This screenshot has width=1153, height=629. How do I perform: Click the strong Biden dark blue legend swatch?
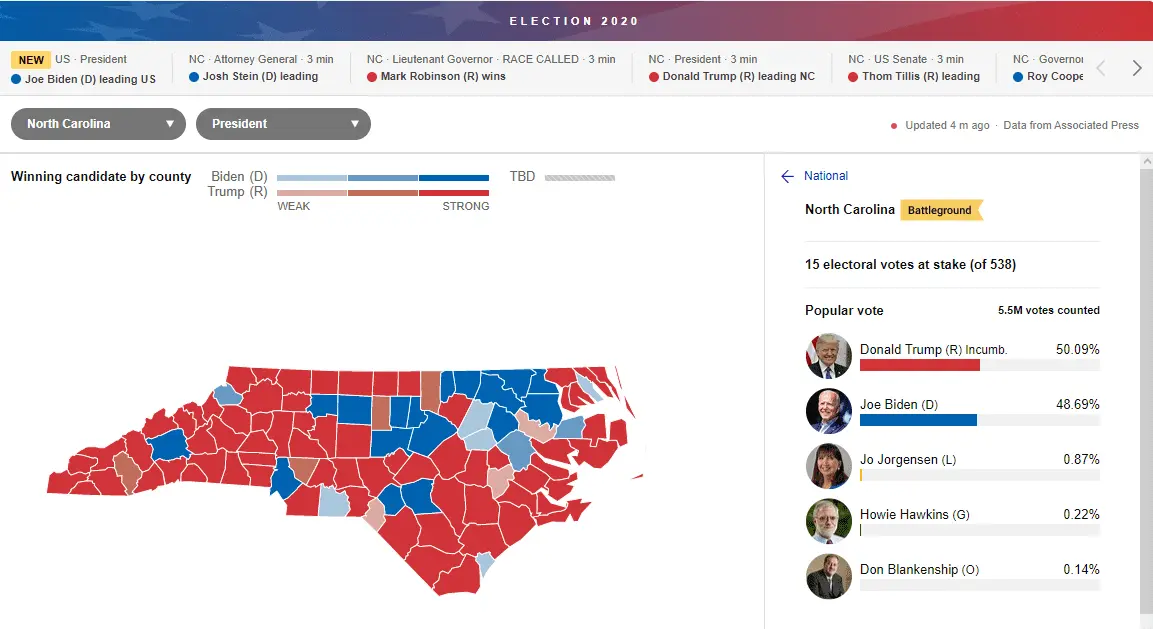tap(454, 178)
